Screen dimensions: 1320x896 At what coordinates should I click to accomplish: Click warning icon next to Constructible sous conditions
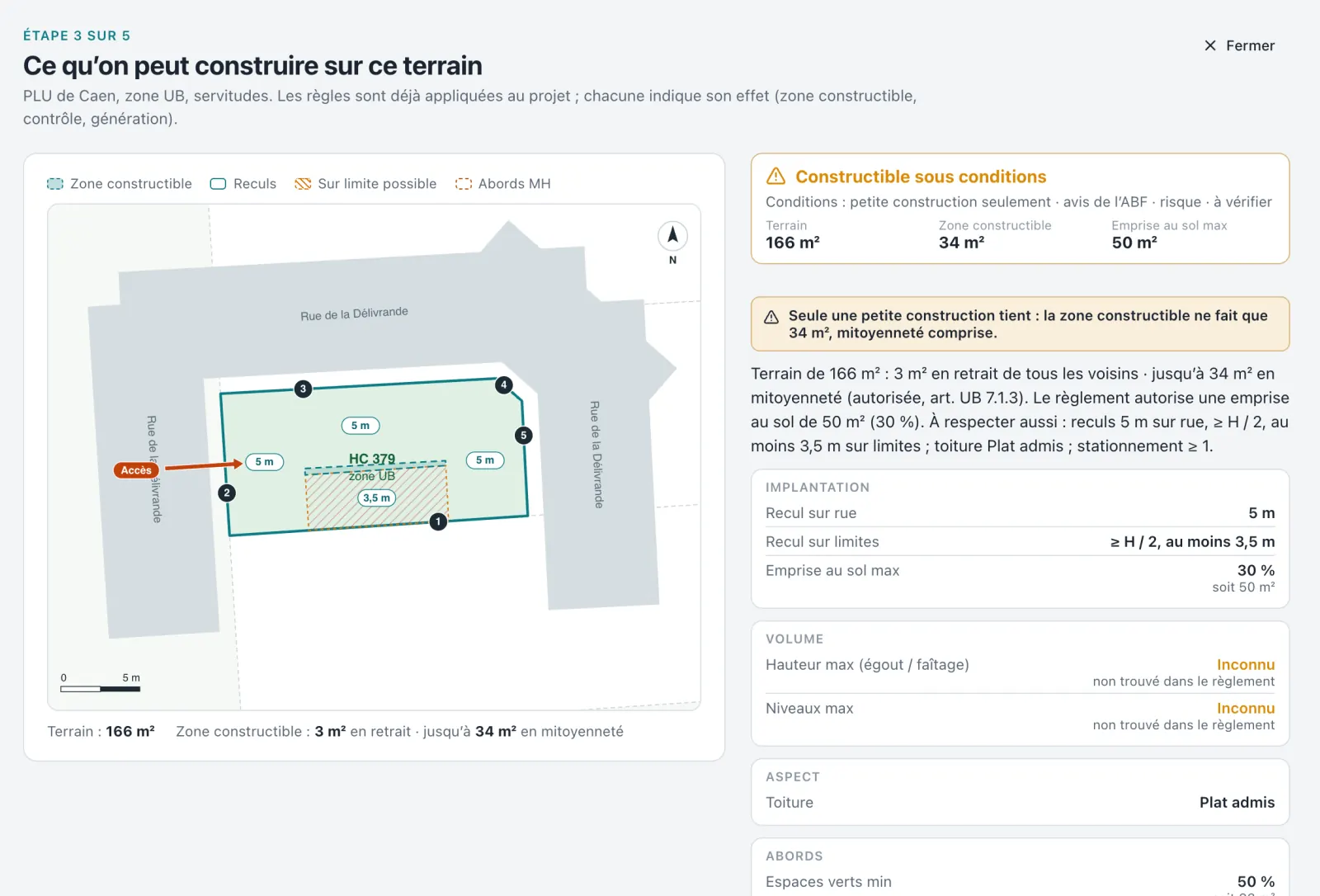pos(775,177)
